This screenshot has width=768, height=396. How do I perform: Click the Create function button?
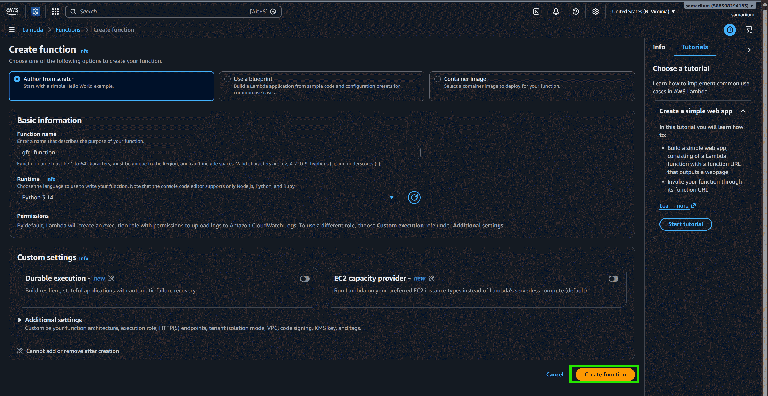(x=605, y=374)
